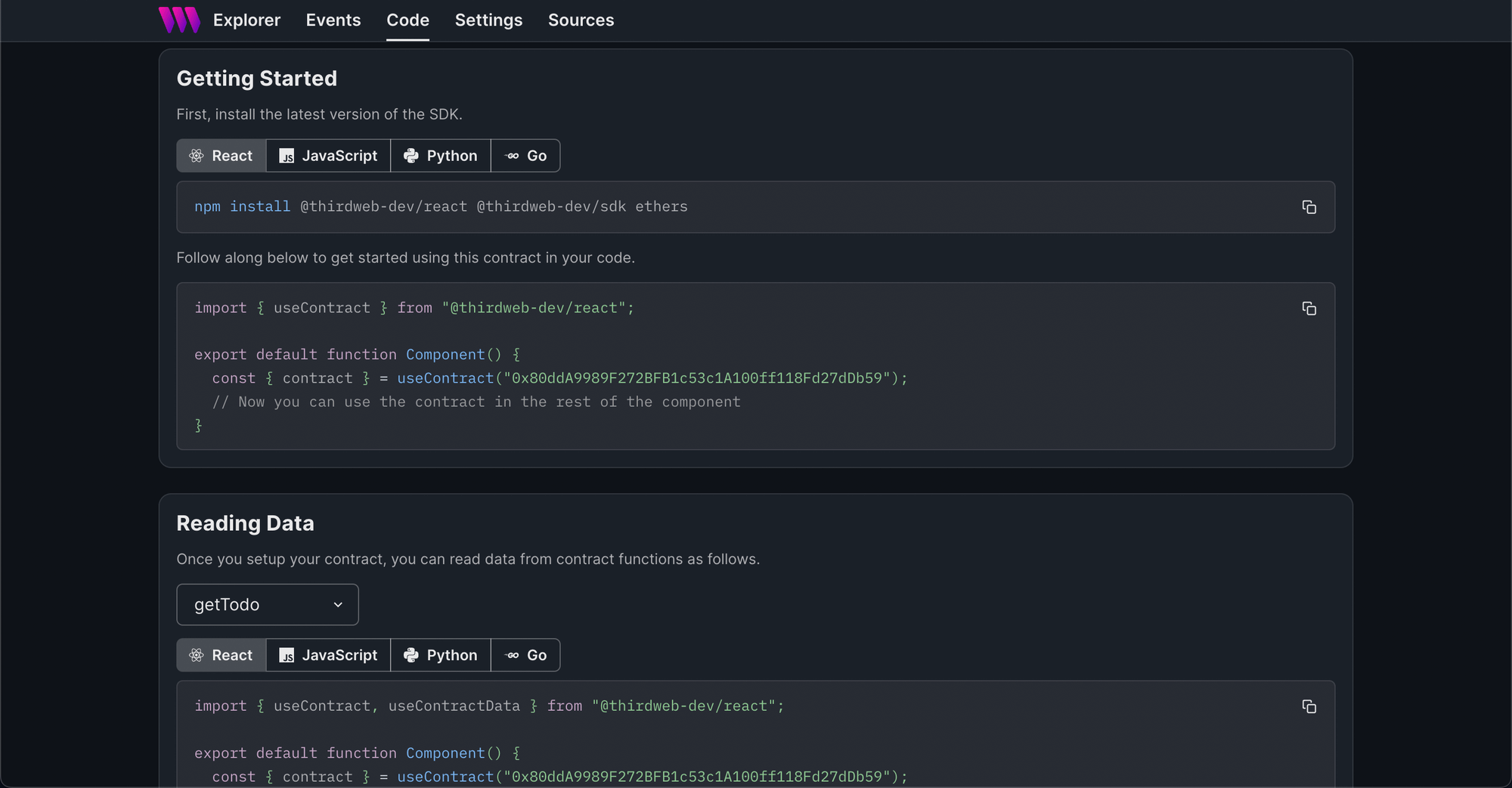This screenshot has height=788, width=1512.
Task: Copy the Getting Started code snippet
Action: (1309, 309)
